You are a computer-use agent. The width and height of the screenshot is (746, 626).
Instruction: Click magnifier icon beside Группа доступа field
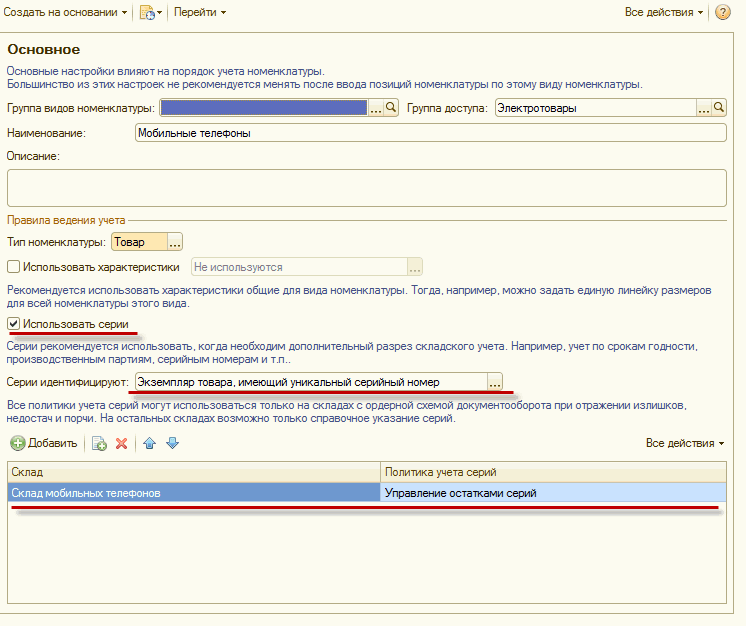[720, 107]
